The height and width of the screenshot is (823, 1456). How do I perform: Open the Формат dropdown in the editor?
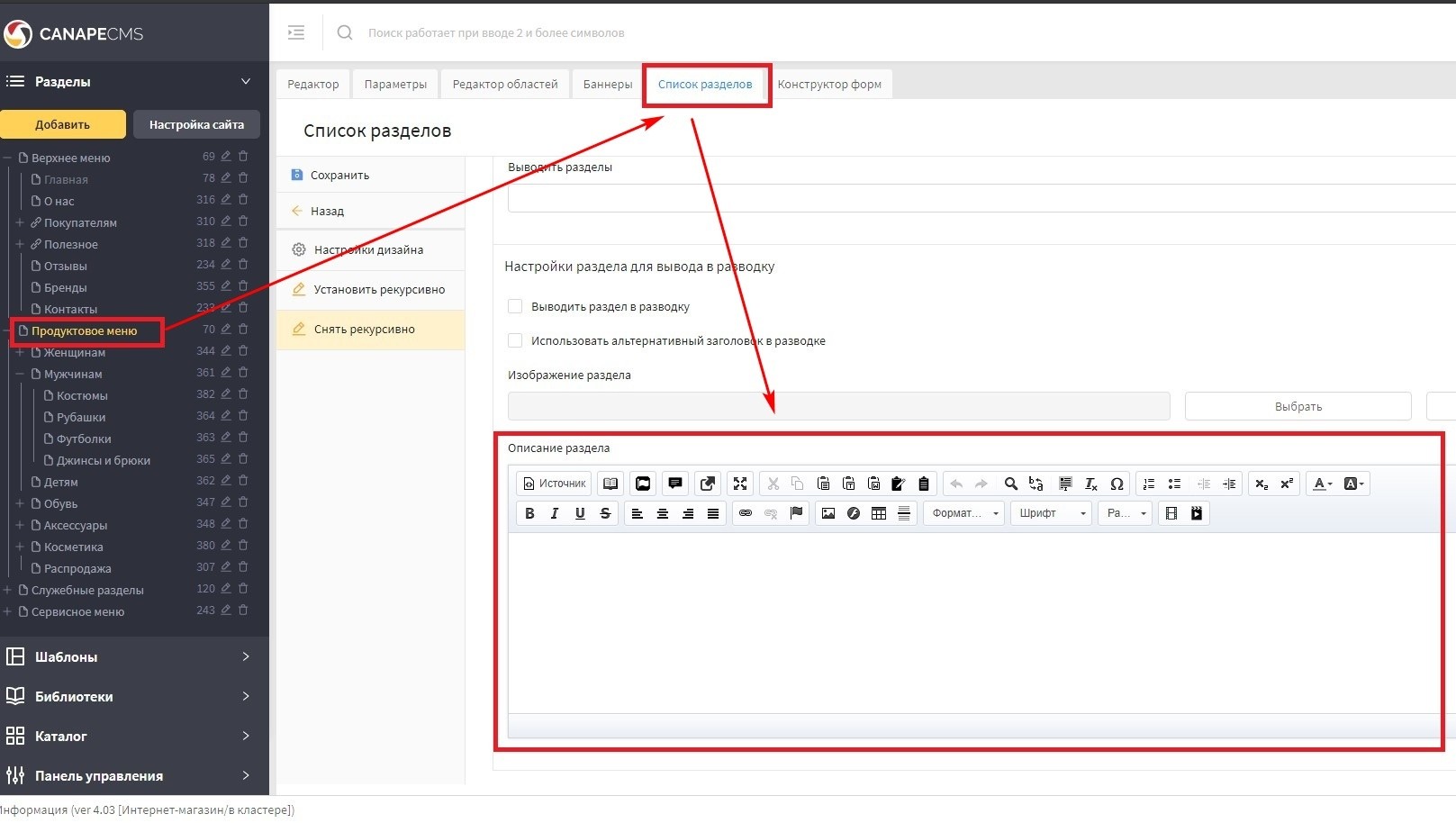pyautogui.click(x=964, y=513)
